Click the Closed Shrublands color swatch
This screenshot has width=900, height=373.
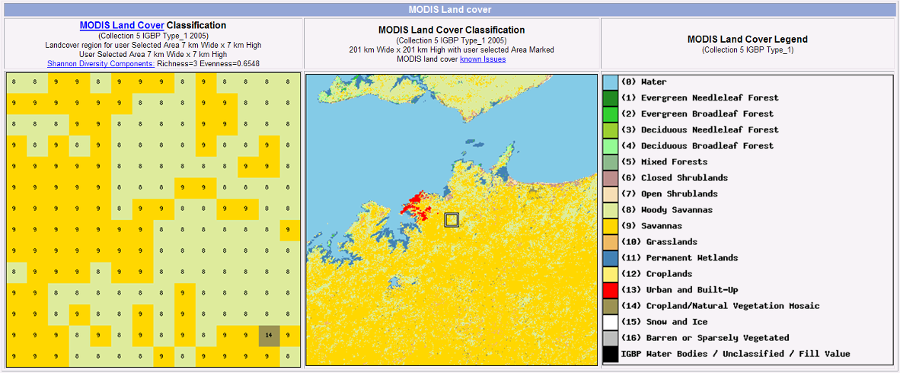click(611, 178)
